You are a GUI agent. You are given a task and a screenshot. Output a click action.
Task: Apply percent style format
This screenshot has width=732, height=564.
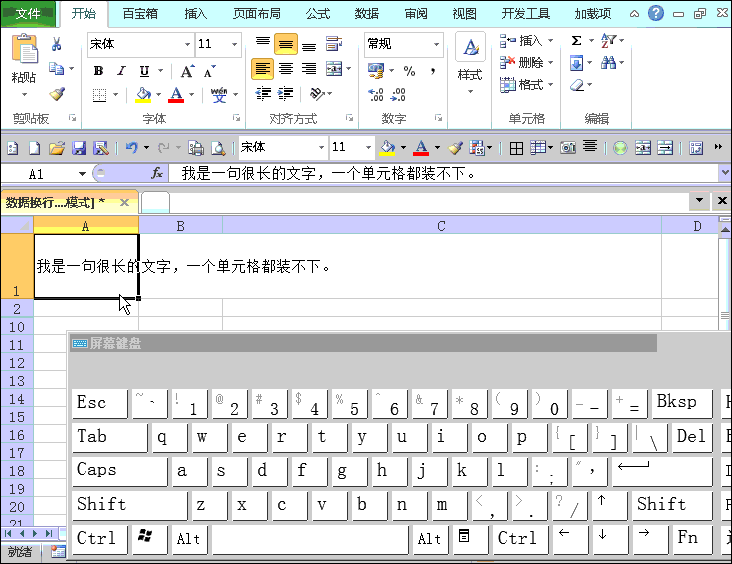(409, 71)
